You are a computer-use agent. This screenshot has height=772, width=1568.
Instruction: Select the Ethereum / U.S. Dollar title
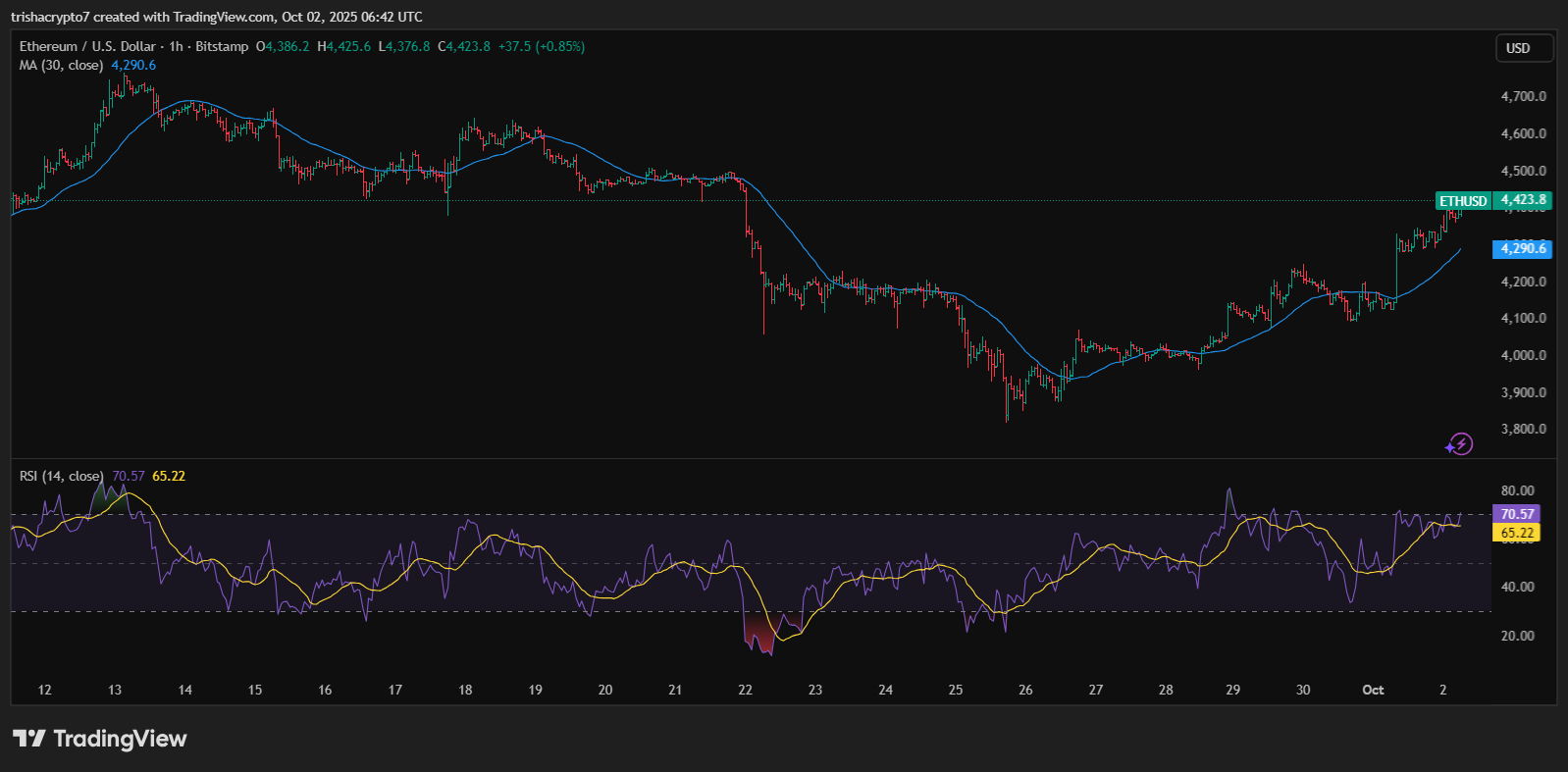[87, 46]
